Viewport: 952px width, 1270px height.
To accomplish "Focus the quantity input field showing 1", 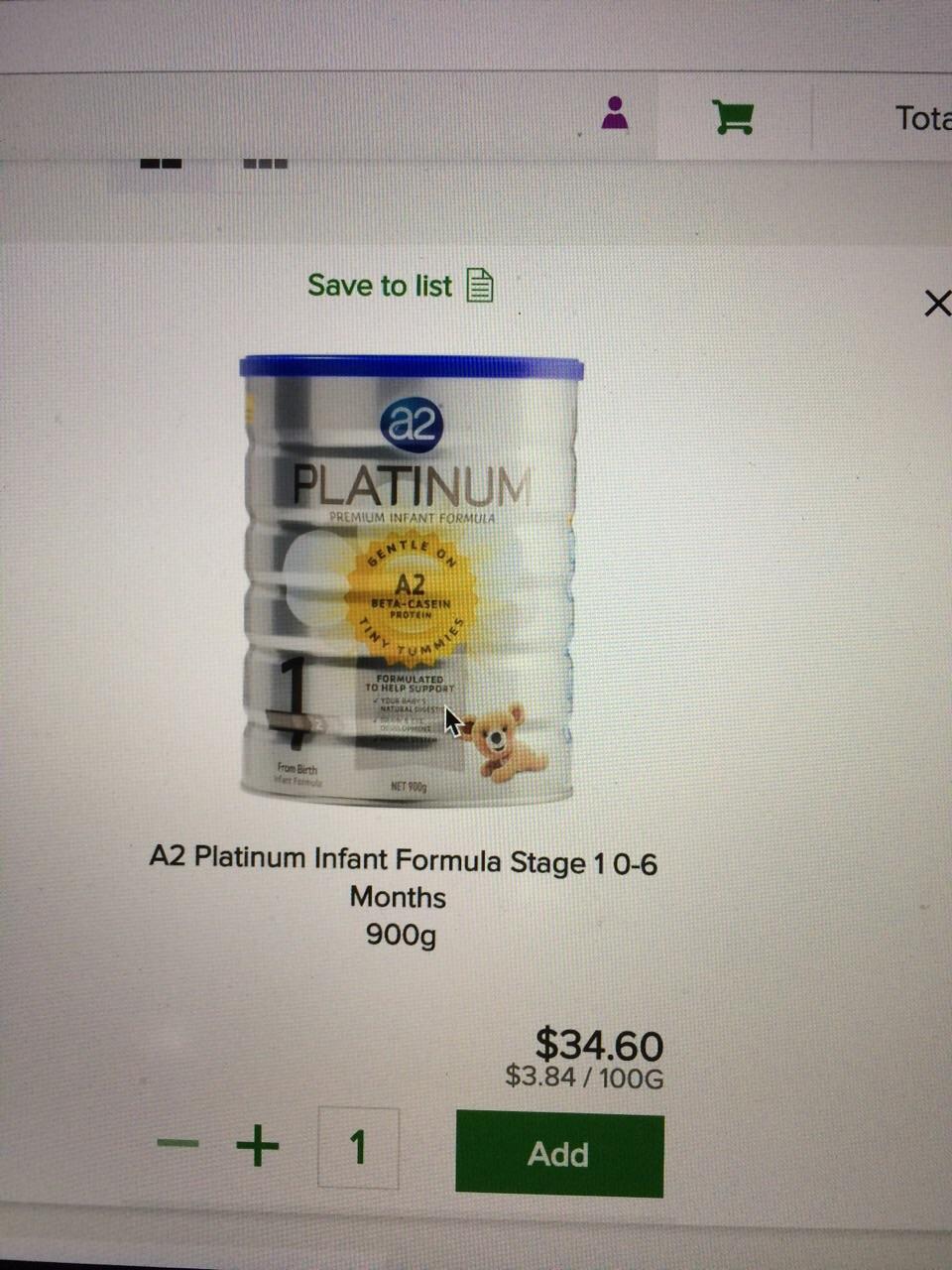I will (x=358, y=1148).
